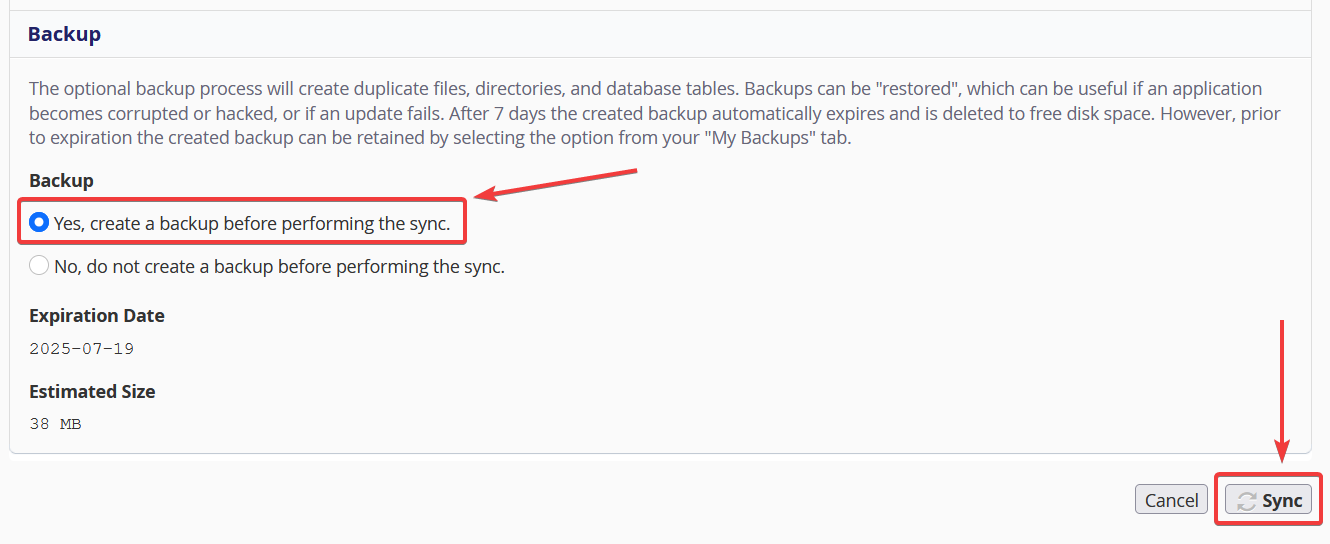Click the red arrow pointing at the Yes option
The image size is (1330, 544).
point(555,185)
